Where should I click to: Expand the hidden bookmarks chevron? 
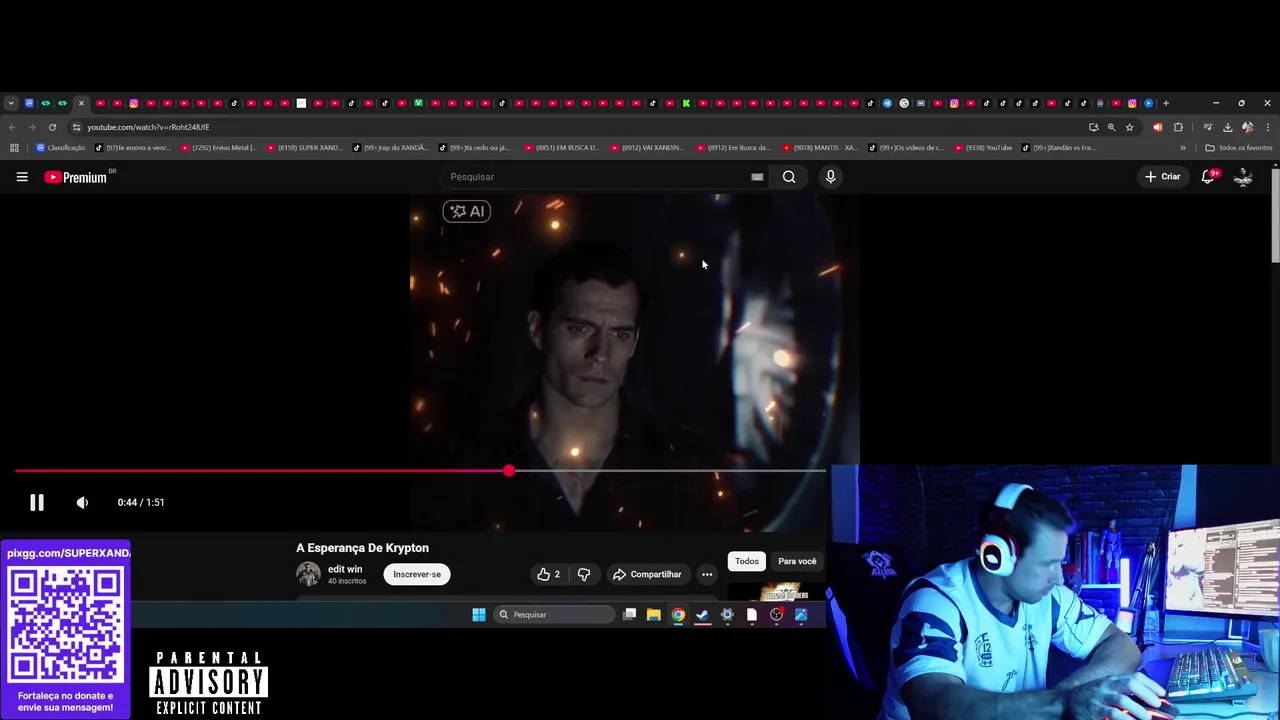pyautogui.click(x=1183, y=148)
